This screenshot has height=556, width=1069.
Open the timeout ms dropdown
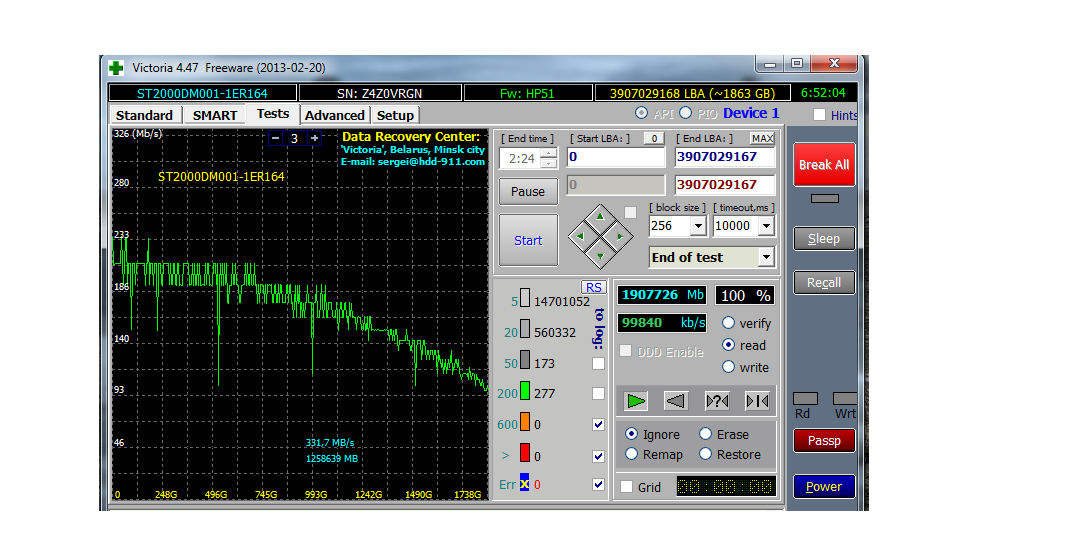(765, 226)
